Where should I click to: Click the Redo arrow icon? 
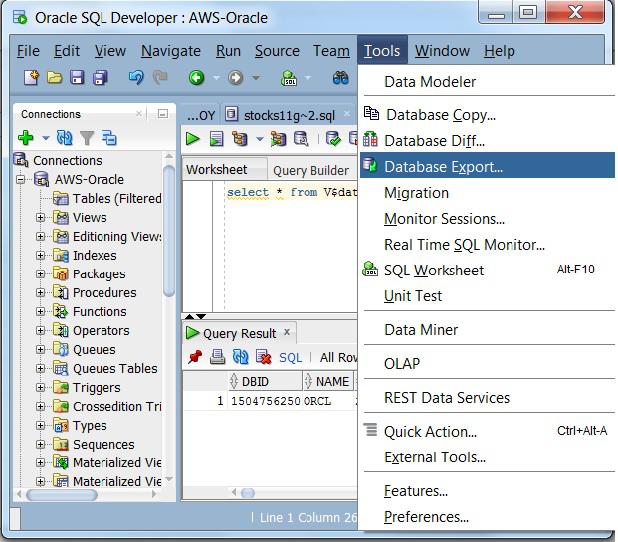point(160,78)
